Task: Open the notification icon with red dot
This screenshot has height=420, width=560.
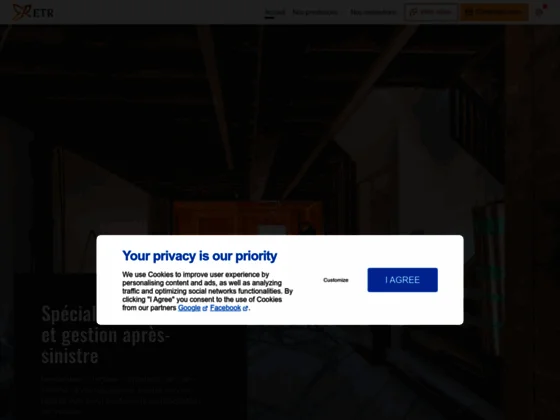Action: (x=540, y=12)
